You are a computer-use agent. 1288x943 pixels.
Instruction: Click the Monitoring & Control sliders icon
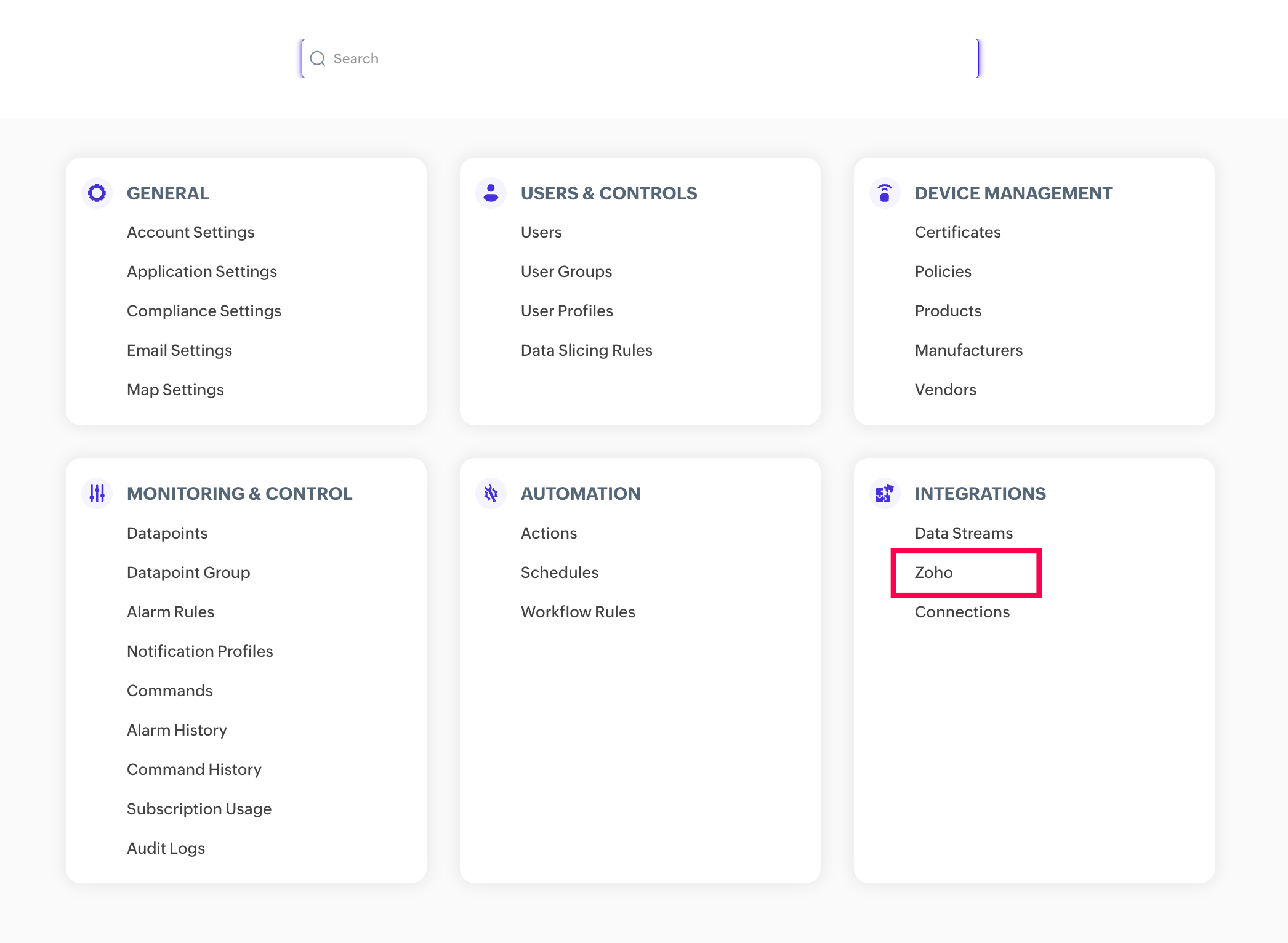[97, 494]
